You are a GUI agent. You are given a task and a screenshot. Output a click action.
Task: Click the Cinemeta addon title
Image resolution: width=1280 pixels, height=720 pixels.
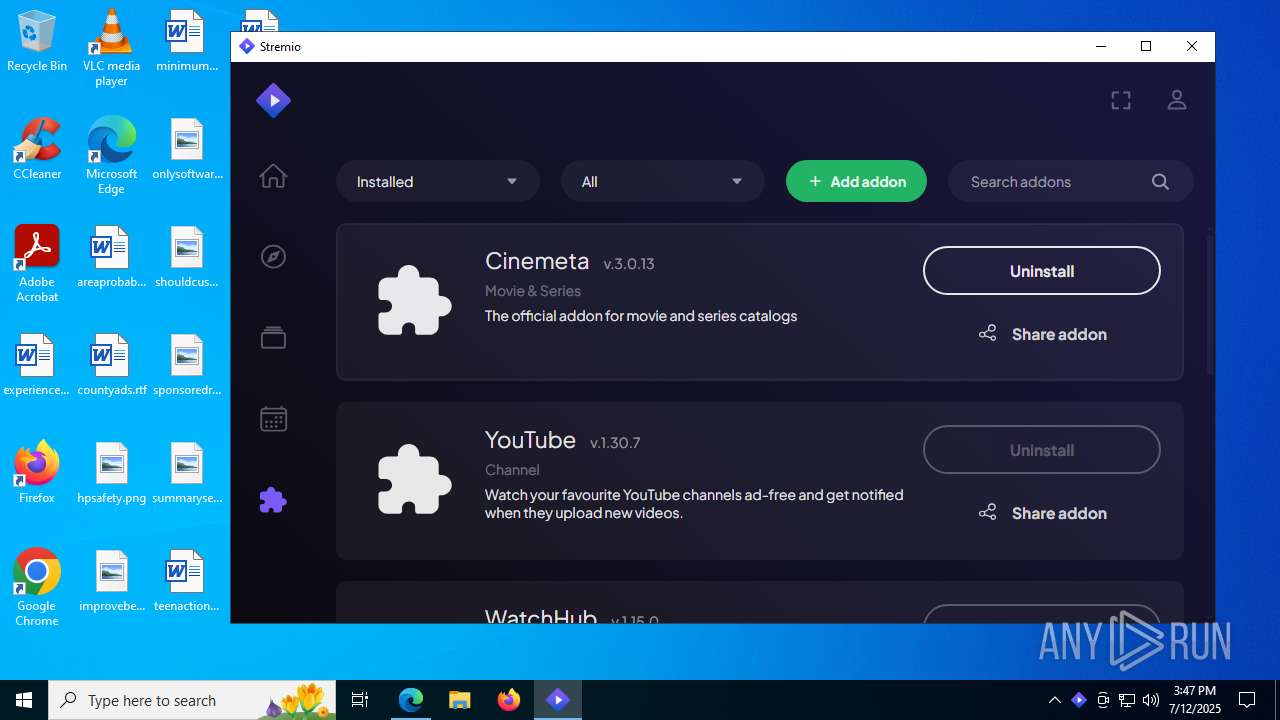(x=537, y=261)
